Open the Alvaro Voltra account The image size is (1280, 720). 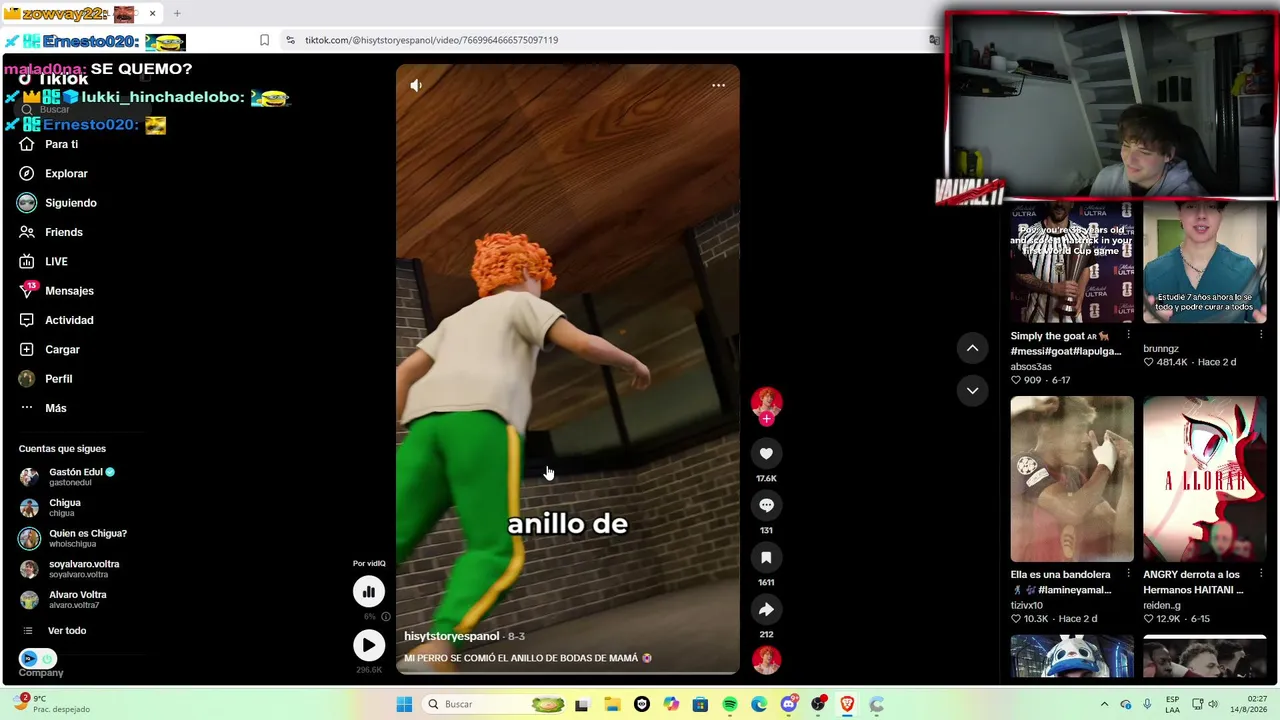pos(80,600)
